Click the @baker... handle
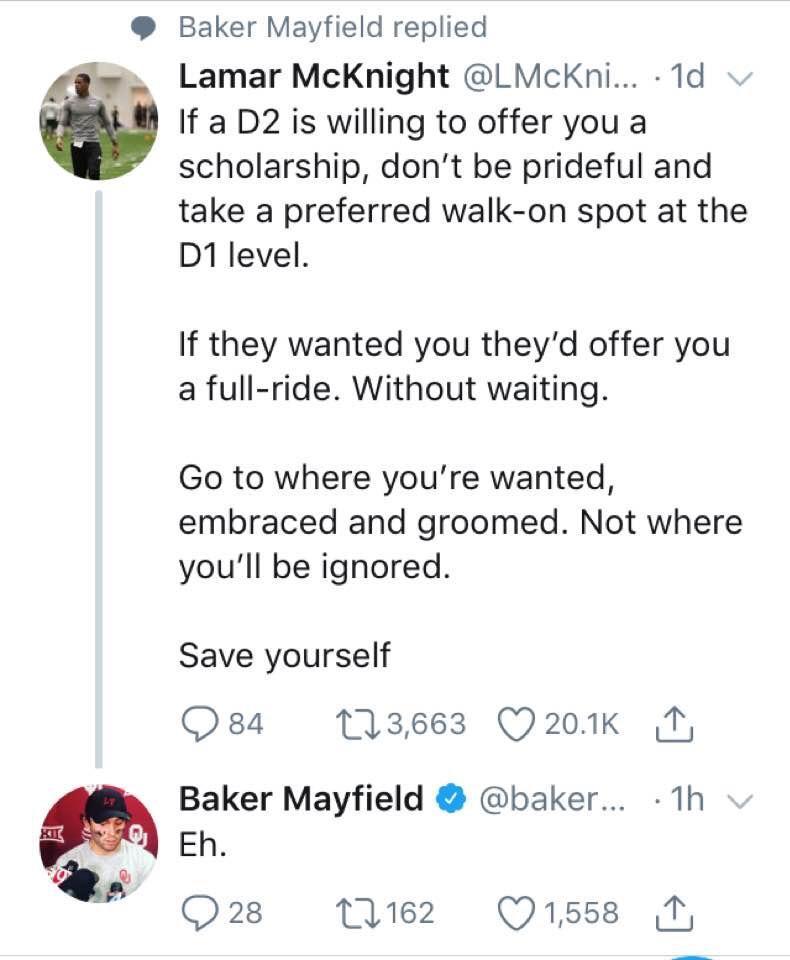This screenshot has height=960, width=790. 555,799
